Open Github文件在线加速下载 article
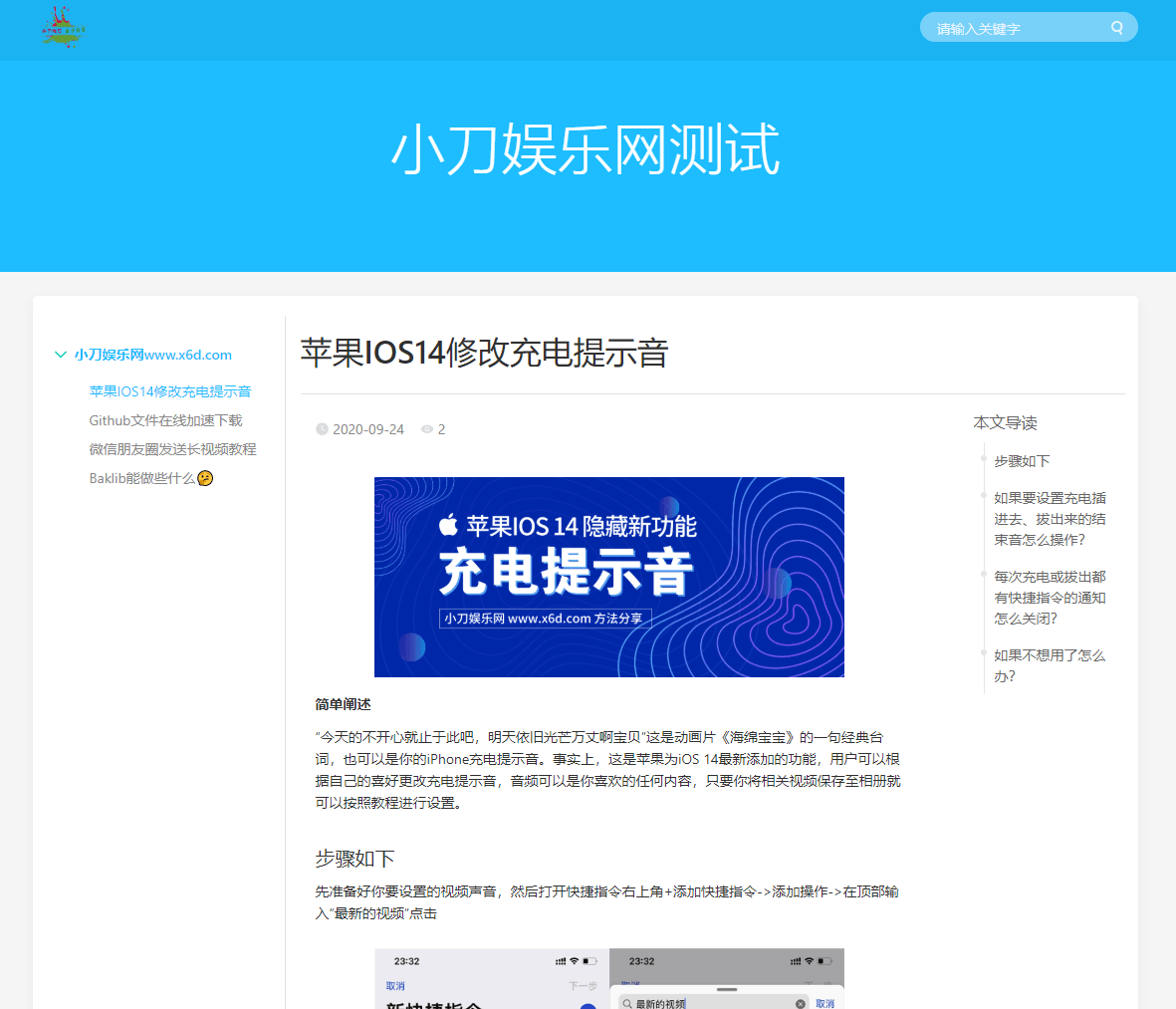1176x1009 pixels. [165, 420]
